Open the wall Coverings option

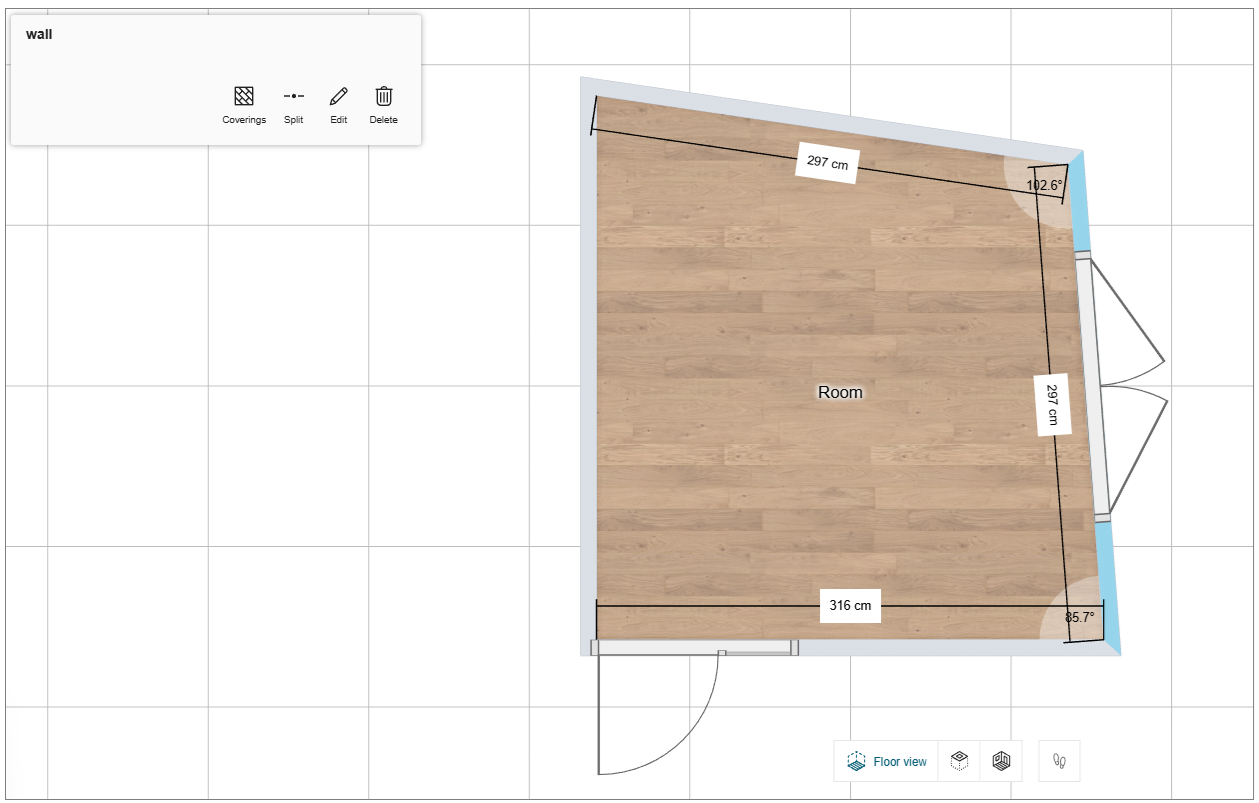(x=244, y=104)
